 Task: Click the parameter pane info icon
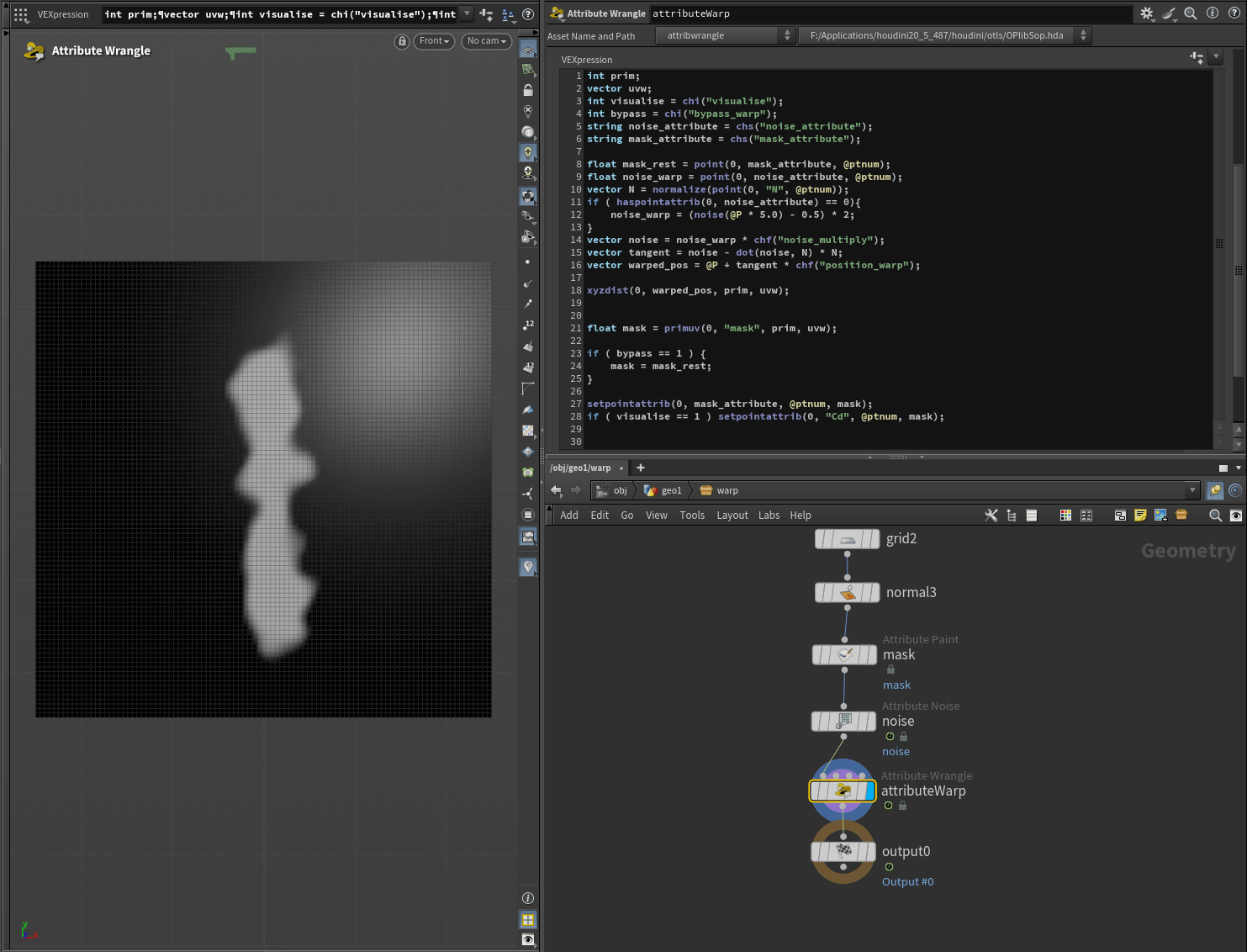[1213, 13]
